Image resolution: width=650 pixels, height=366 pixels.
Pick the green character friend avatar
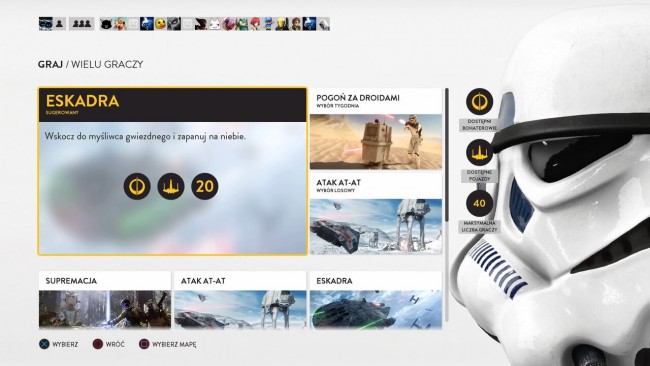pos(242,24)
